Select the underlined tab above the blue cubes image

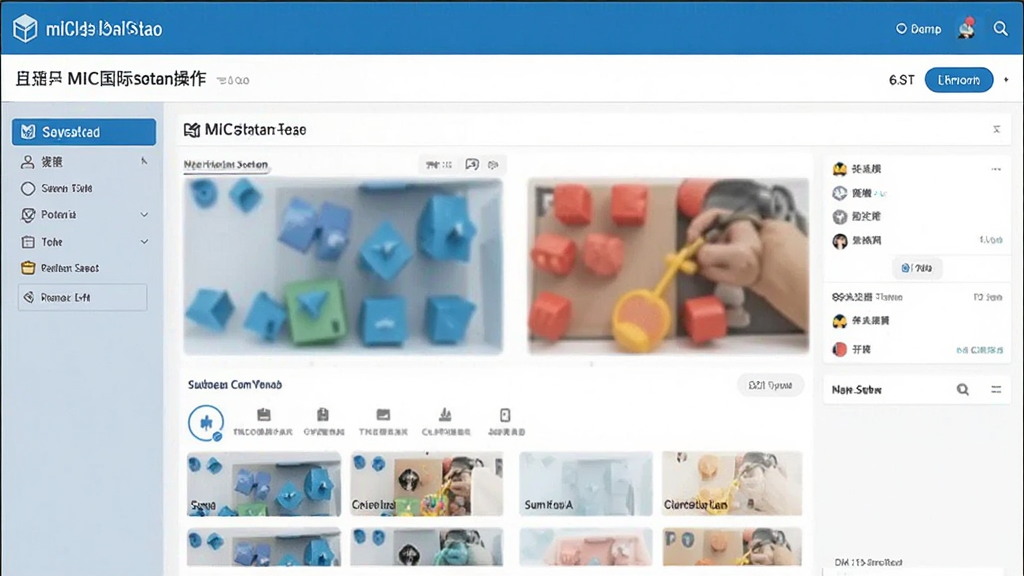(x=226, y=165)
